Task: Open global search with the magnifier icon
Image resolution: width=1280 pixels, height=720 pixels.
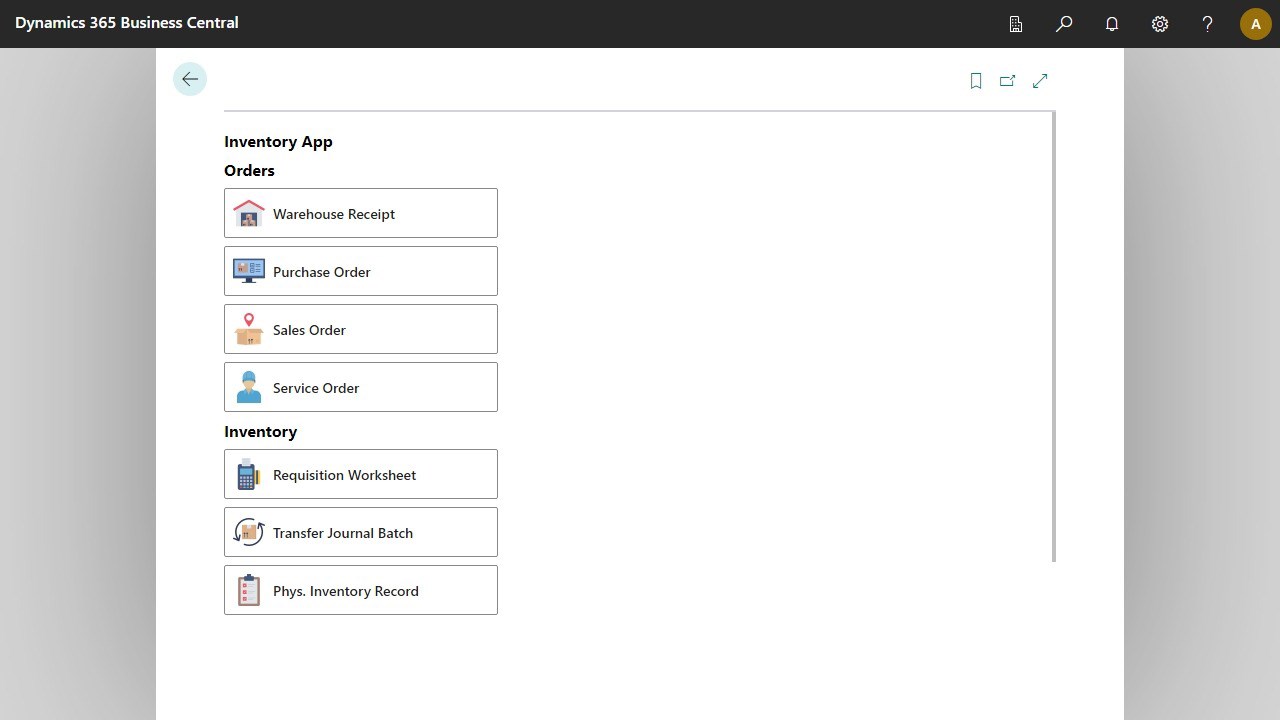Action: point(1063,23)
